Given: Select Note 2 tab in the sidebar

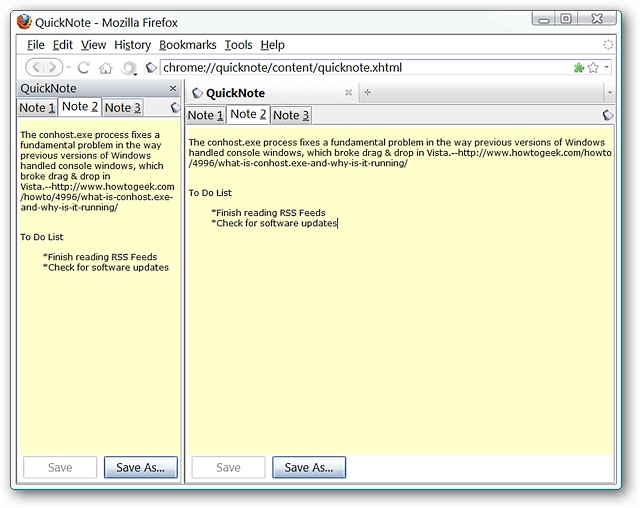Looking at the screenshot, I should tap(80, 106).
